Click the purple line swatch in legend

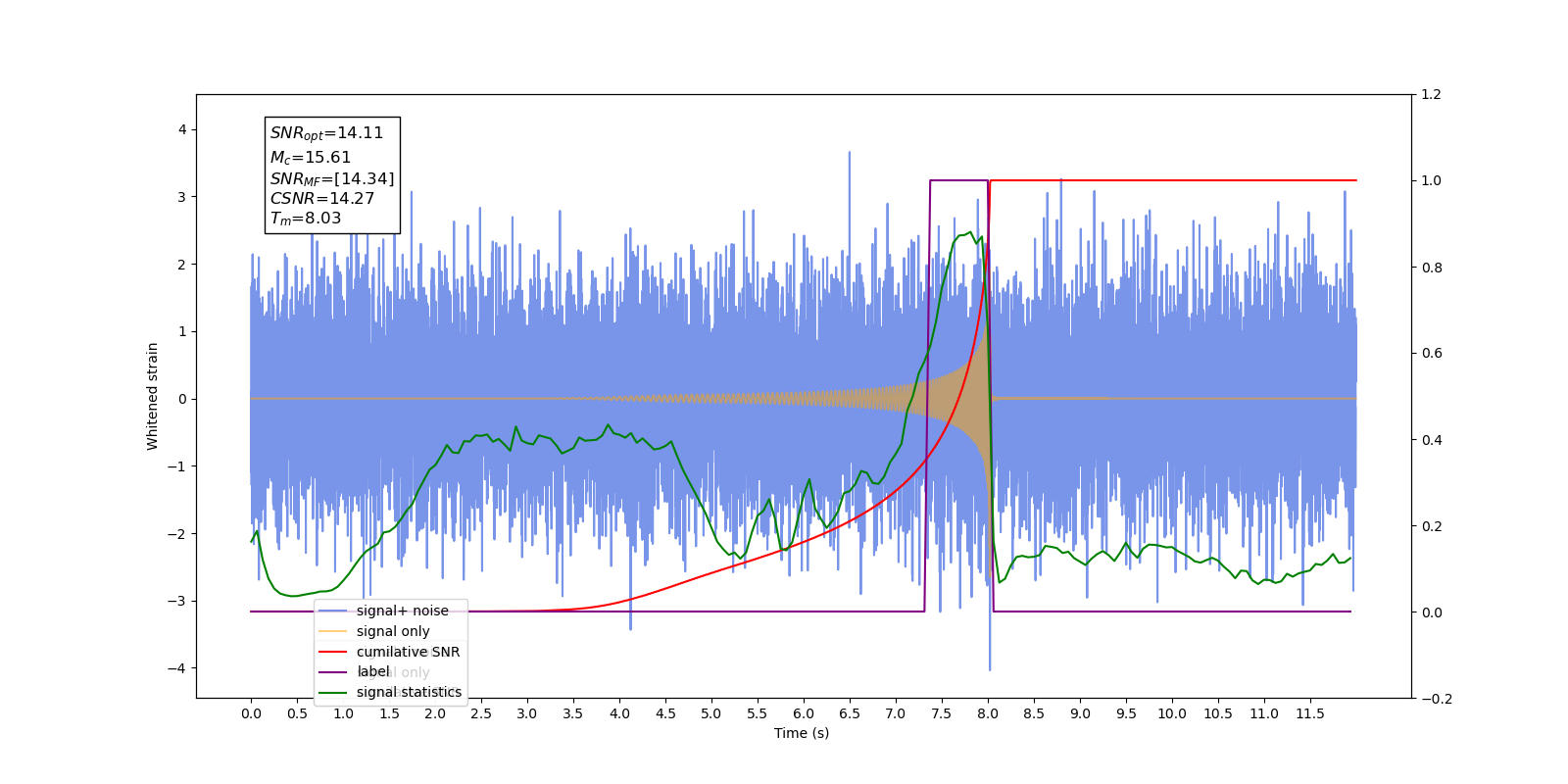(333, 671)
